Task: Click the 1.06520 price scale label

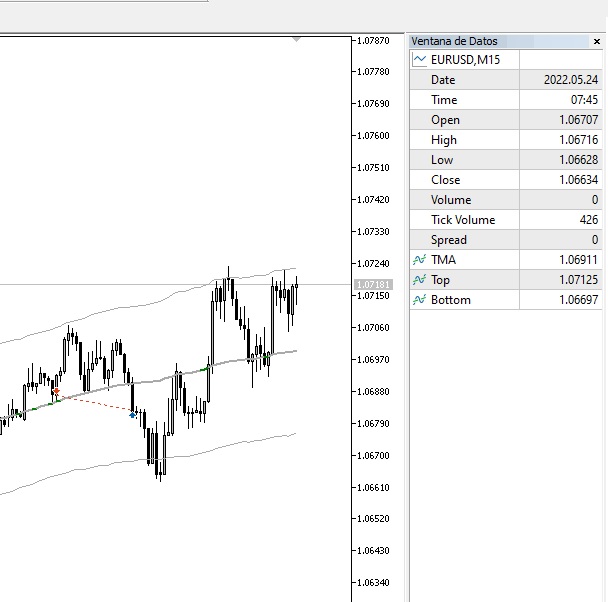Action: pyautogui.click(x=373, y=519)
